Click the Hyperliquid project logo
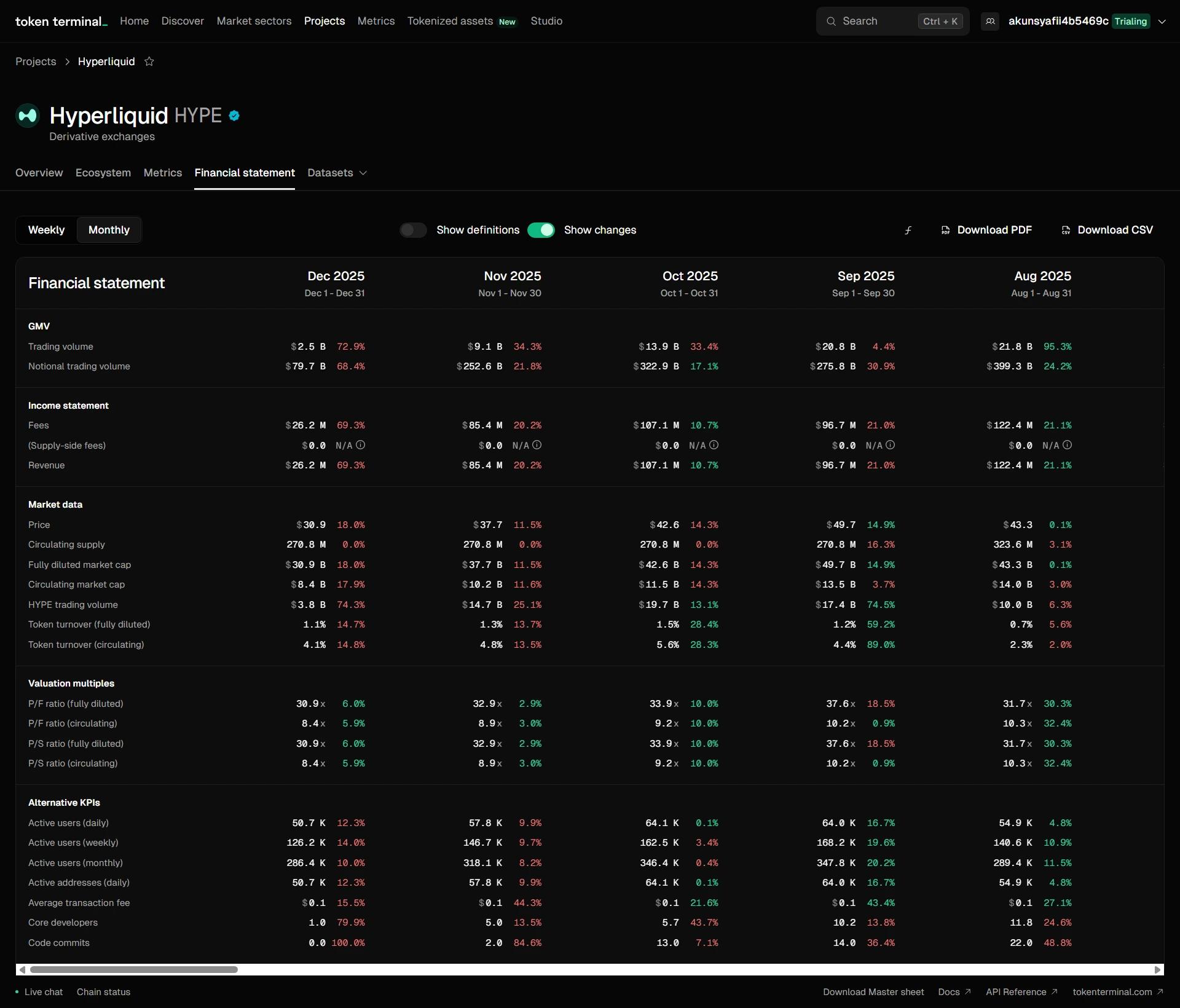The height and width of the screenshot is (1008, 1180). tap(28, 117)
